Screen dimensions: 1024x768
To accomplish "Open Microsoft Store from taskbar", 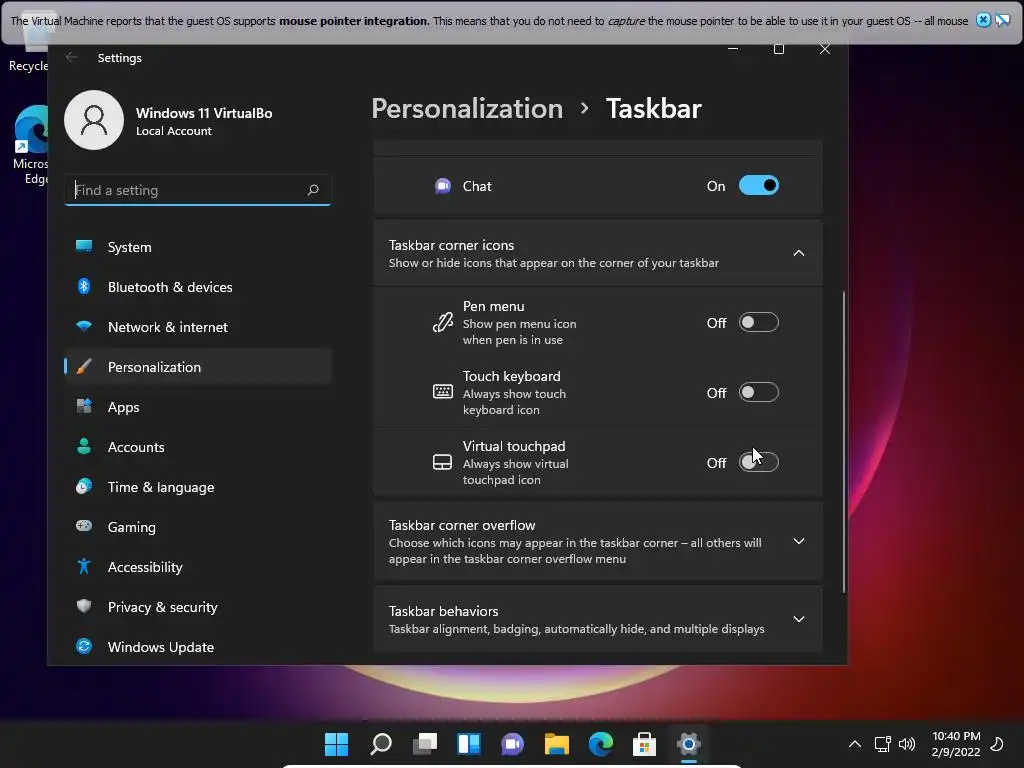I will tap(645, 744).
